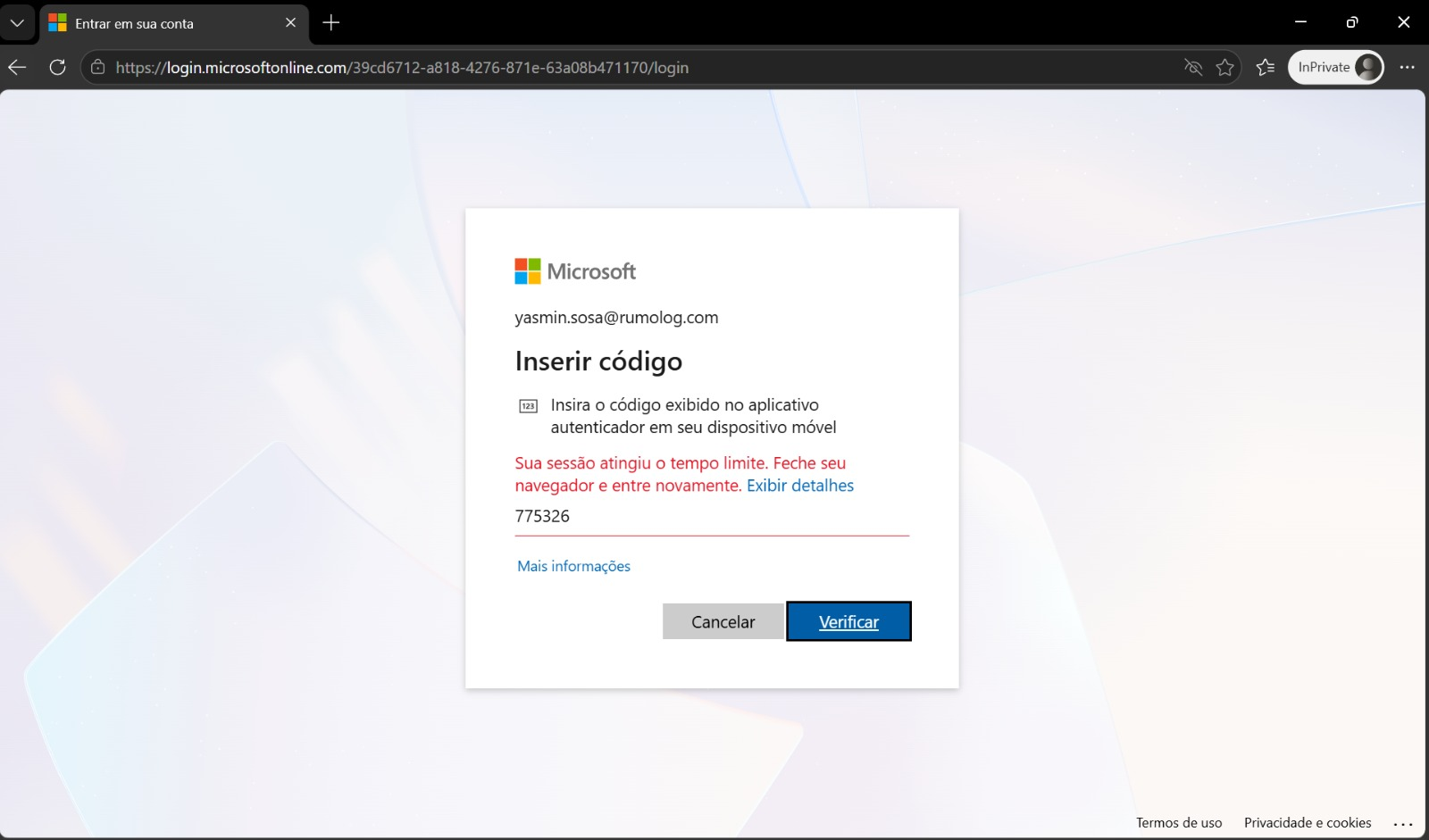Reload the page with the refresh icon
The height and width of the screenshot is (840, 1429).
pos(58,67)
